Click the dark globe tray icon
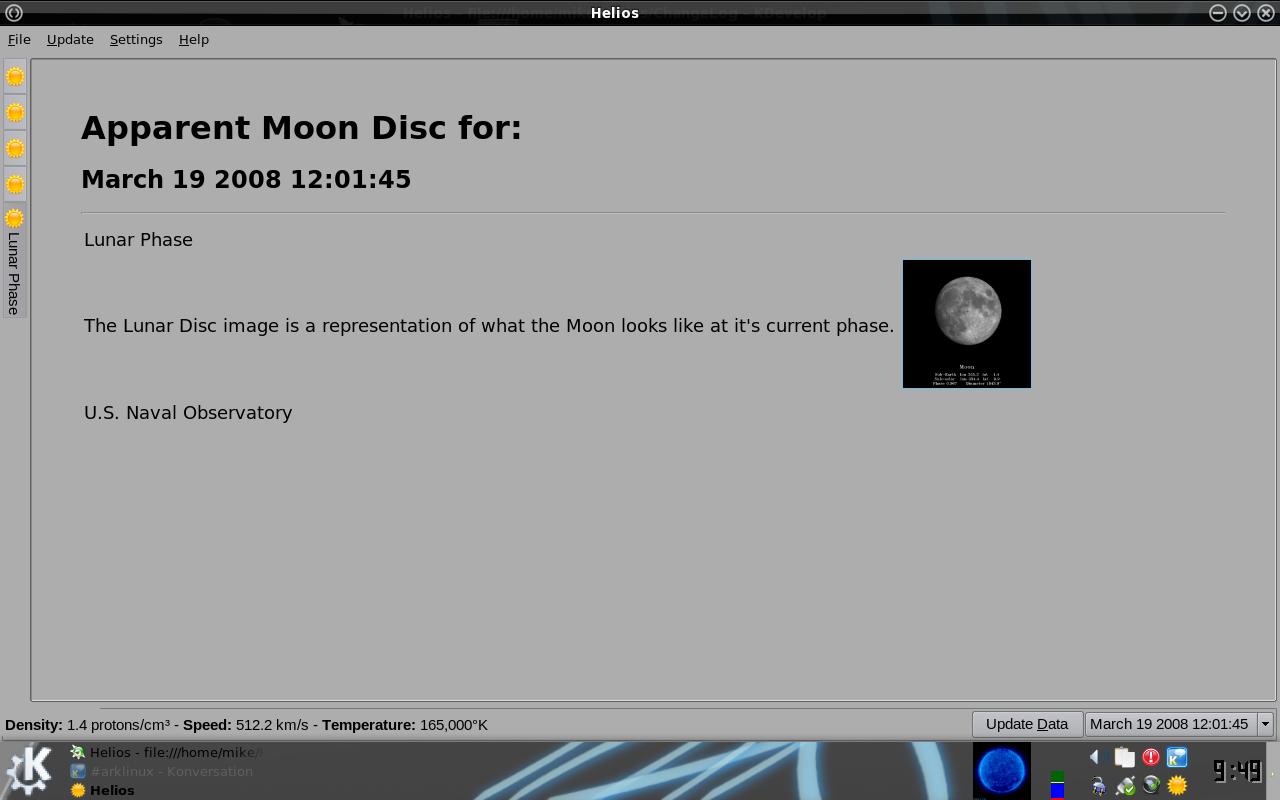Image resolution: width=1280 pixels, height=800 pixels. [1151, 785]
